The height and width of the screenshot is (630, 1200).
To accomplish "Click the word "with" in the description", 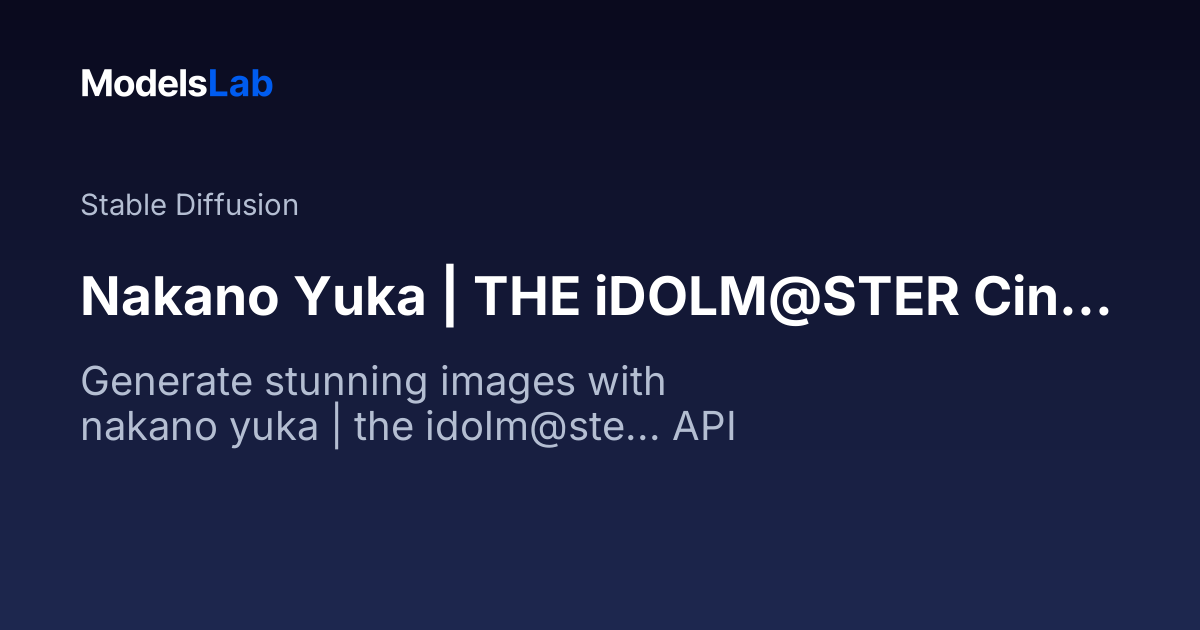I will click(x=626, y=382).
